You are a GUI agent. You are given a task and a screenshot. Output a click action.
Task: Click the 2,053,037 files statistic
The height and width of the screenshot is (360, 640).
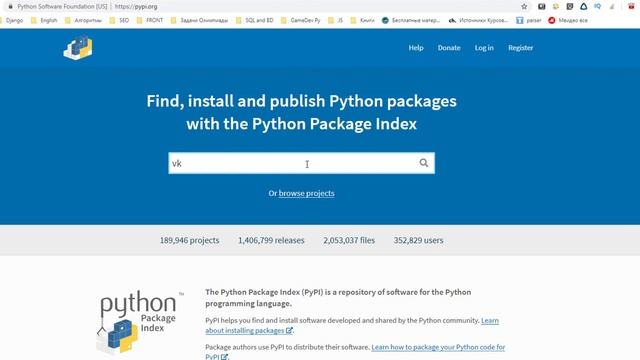click(x=349, y=240)
